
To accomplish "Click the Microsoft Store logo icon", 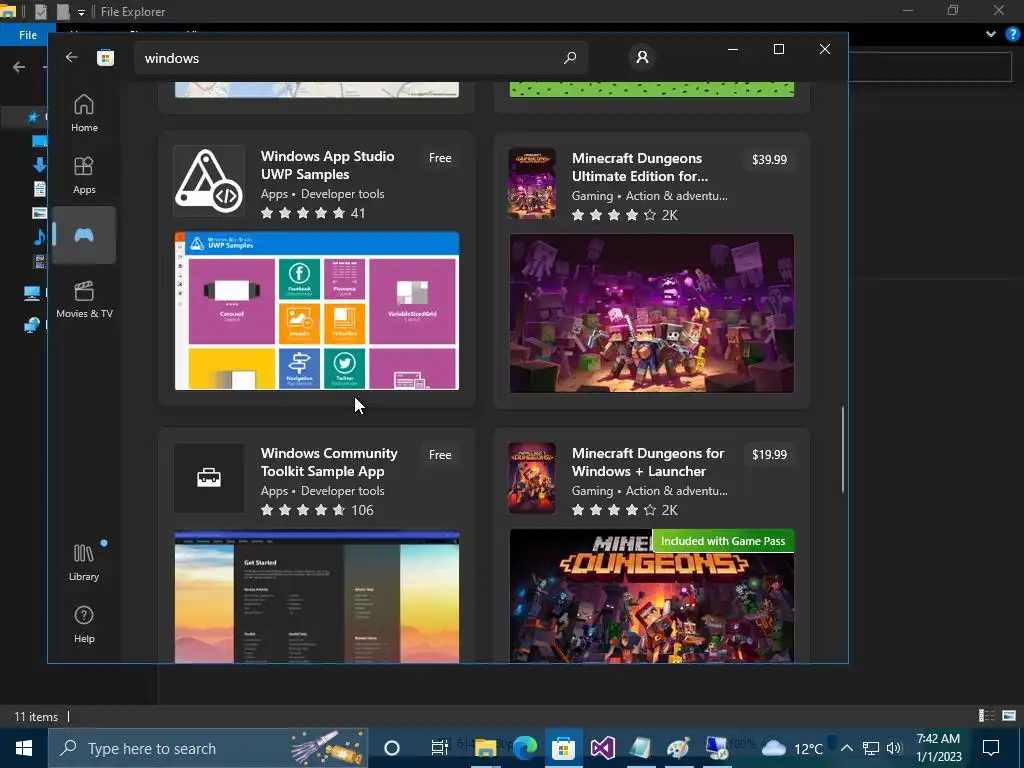I will coord(105,57).
